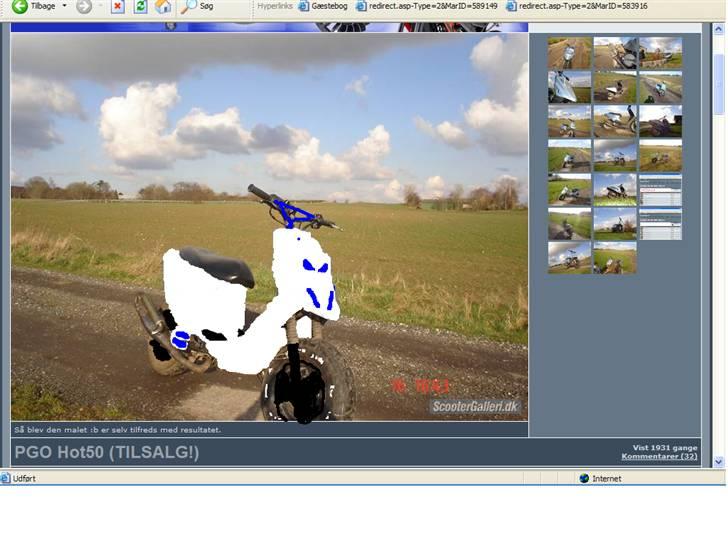Click the Udført page status icon

pos(7,479)
